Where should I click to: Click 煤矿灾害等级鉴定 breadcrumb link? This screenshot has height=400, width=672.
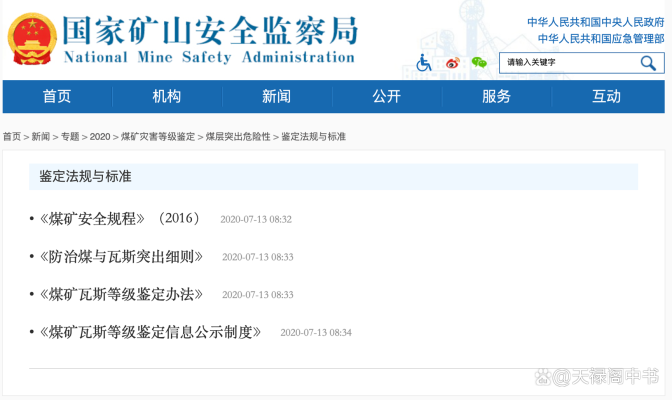tap(158, 136)
